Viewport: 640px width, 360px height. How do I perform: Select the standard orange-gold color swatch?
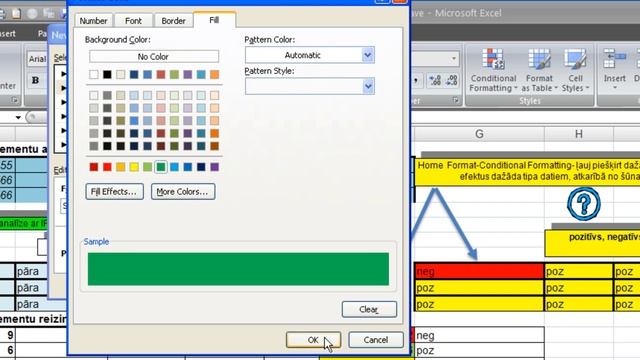click(x=120, y=167)
